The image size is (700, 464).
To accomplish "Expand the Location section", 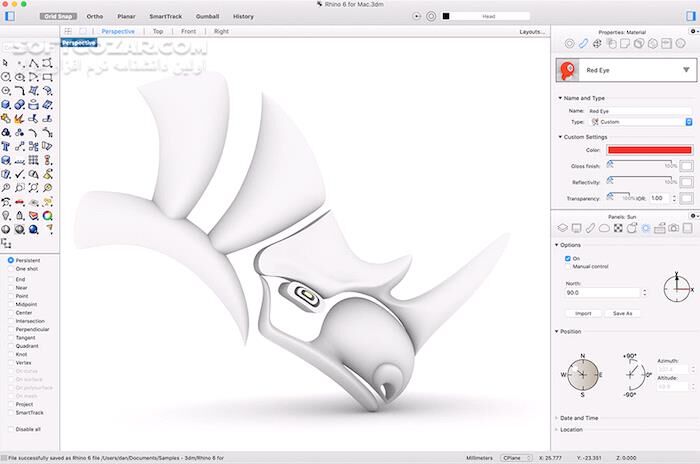I will 557,430.
